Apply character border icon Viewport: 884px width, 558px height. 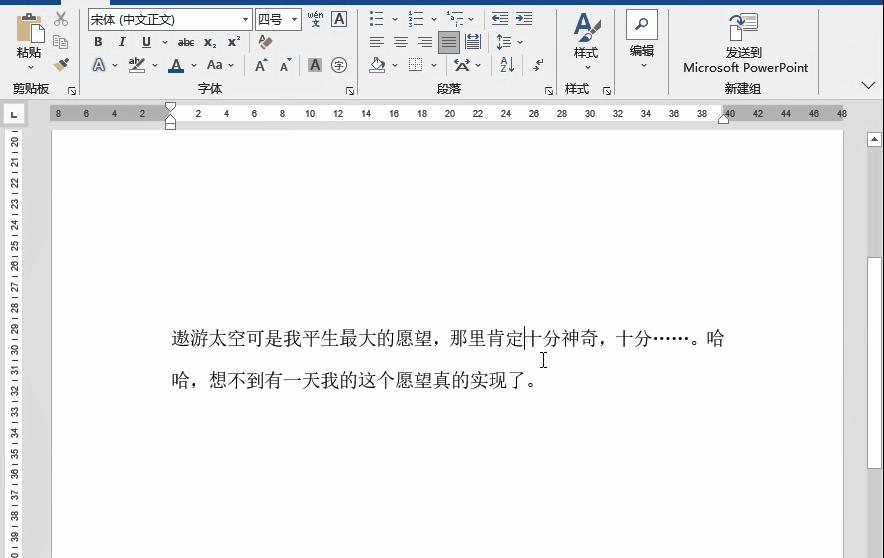click(339, 19)
